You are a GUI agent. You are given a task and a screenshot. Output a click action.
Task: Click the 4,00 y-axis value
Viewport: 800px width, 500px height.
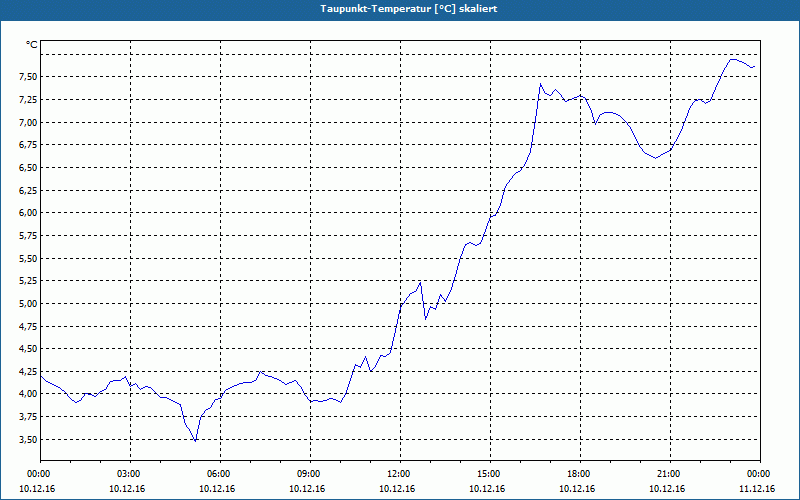tap(28, 394)
